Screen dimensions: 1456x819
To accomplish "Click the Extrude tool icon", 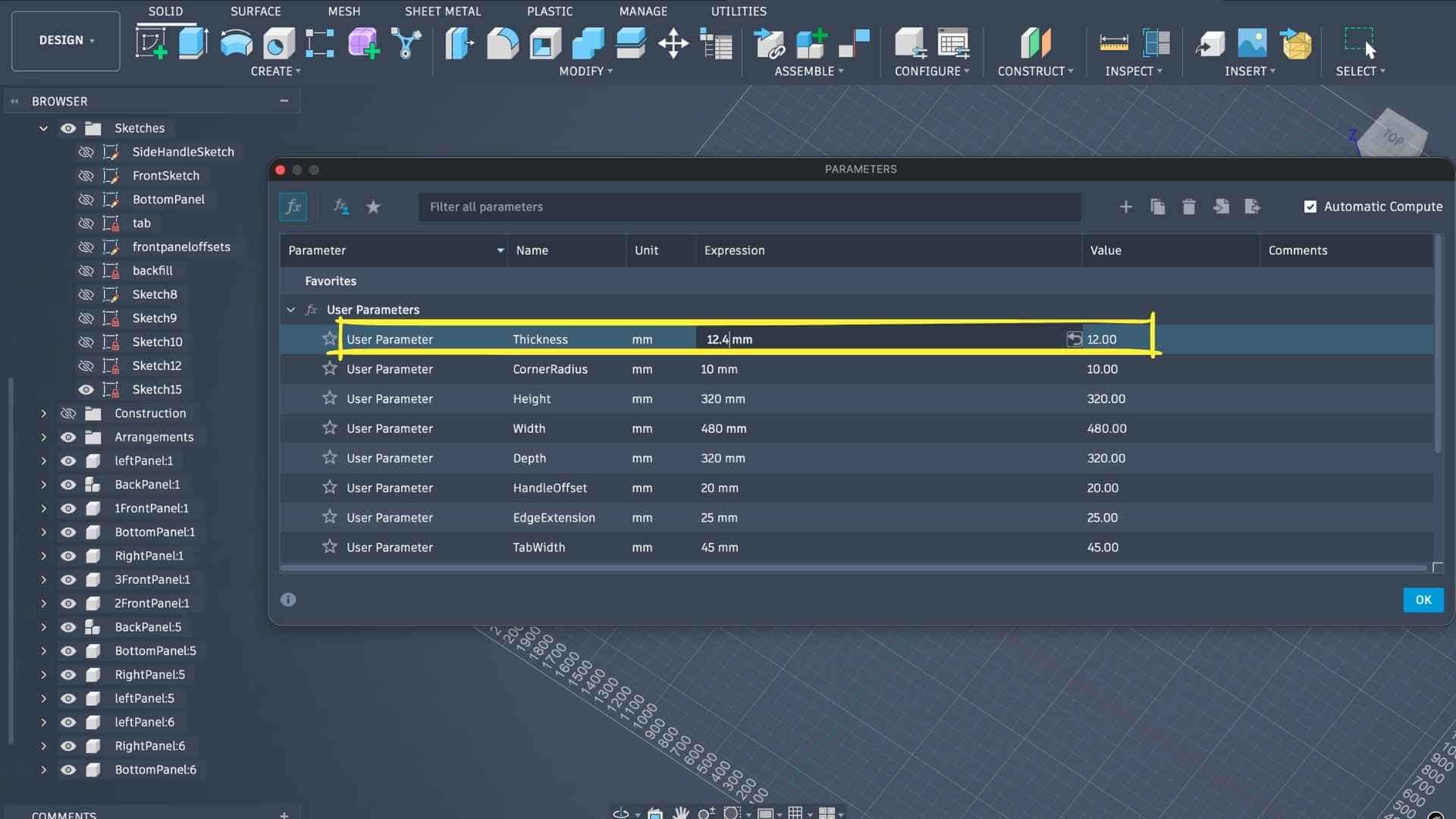I will coord(193,43).
